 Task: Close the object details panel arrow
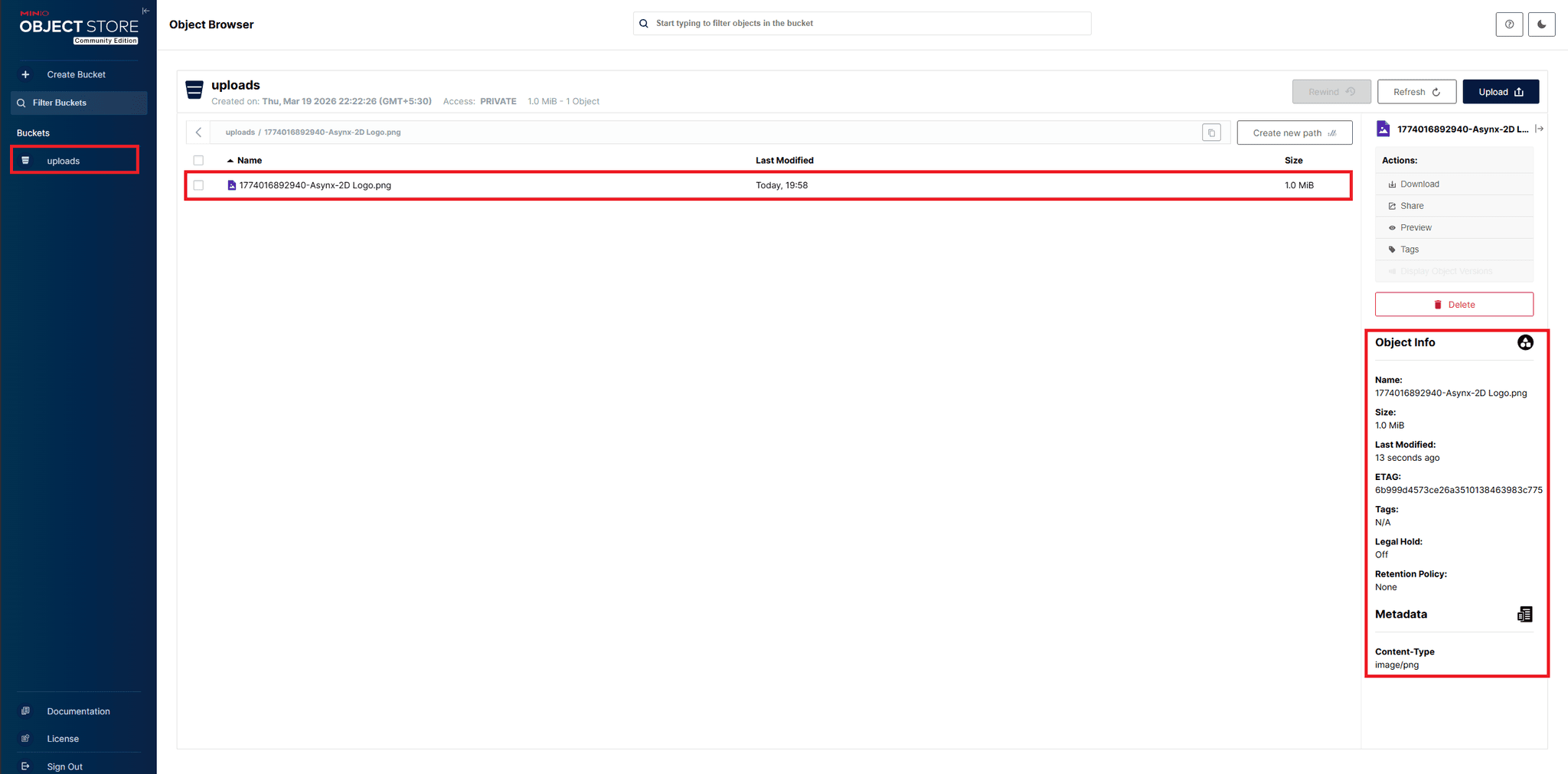coord(1539,129)
